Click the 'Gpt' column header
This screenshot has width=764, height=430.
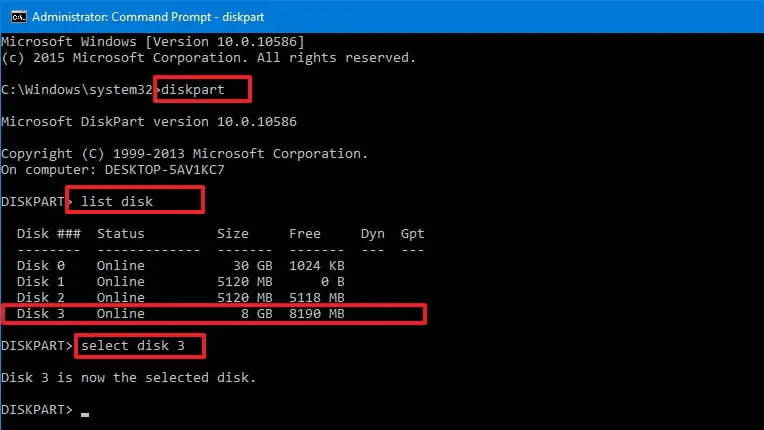(412, 234)
